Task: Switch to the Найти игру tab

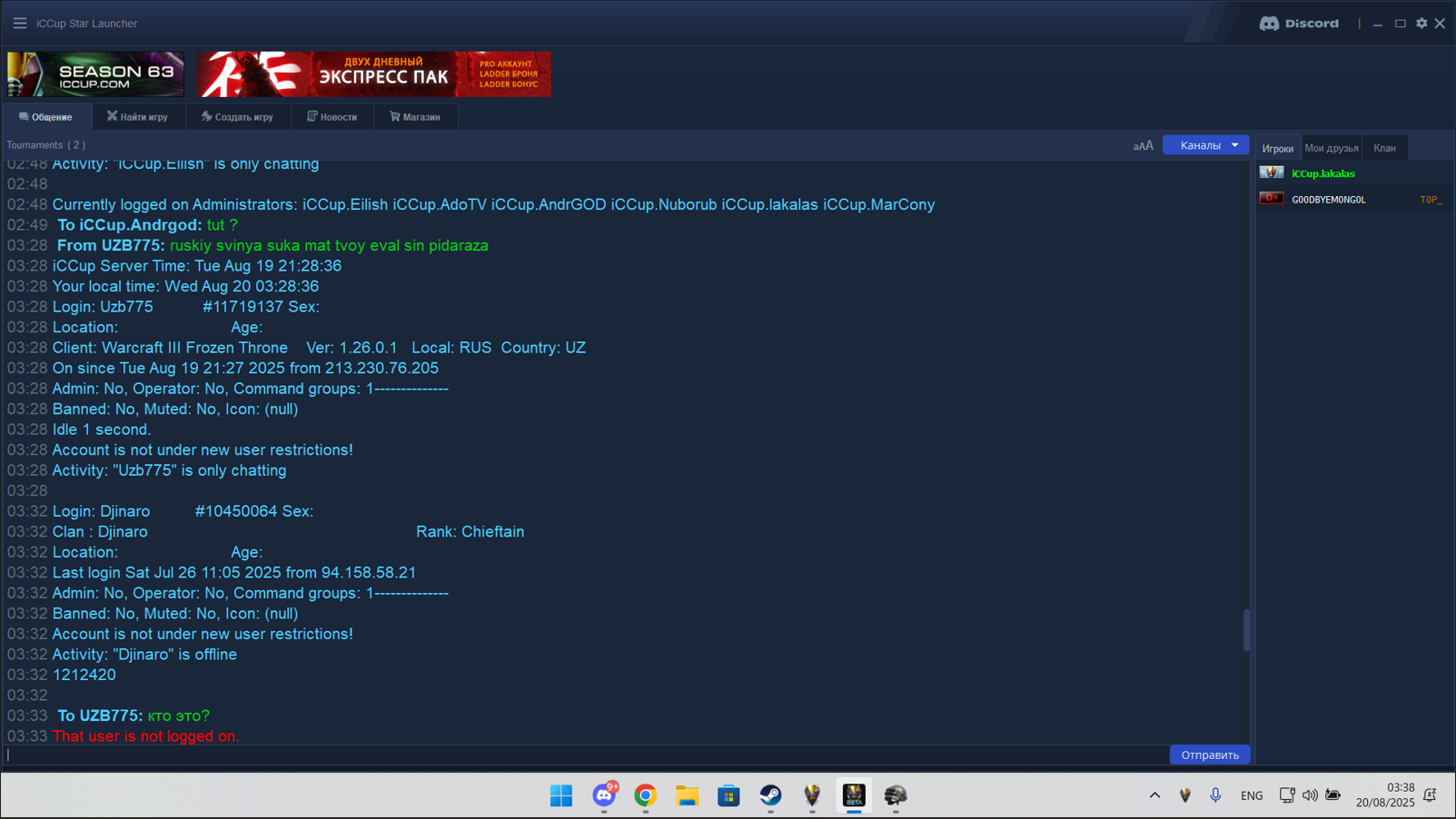Action: [x=137, y=117]
